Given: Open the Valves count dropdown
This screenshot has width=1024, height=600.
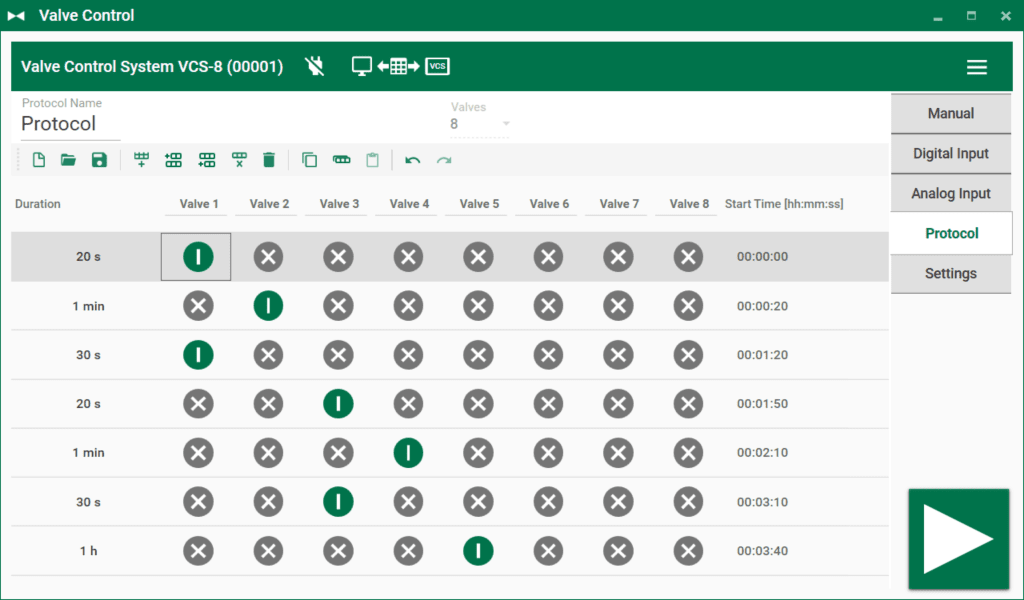Looking at the screenshot, I should pos(507,122).
